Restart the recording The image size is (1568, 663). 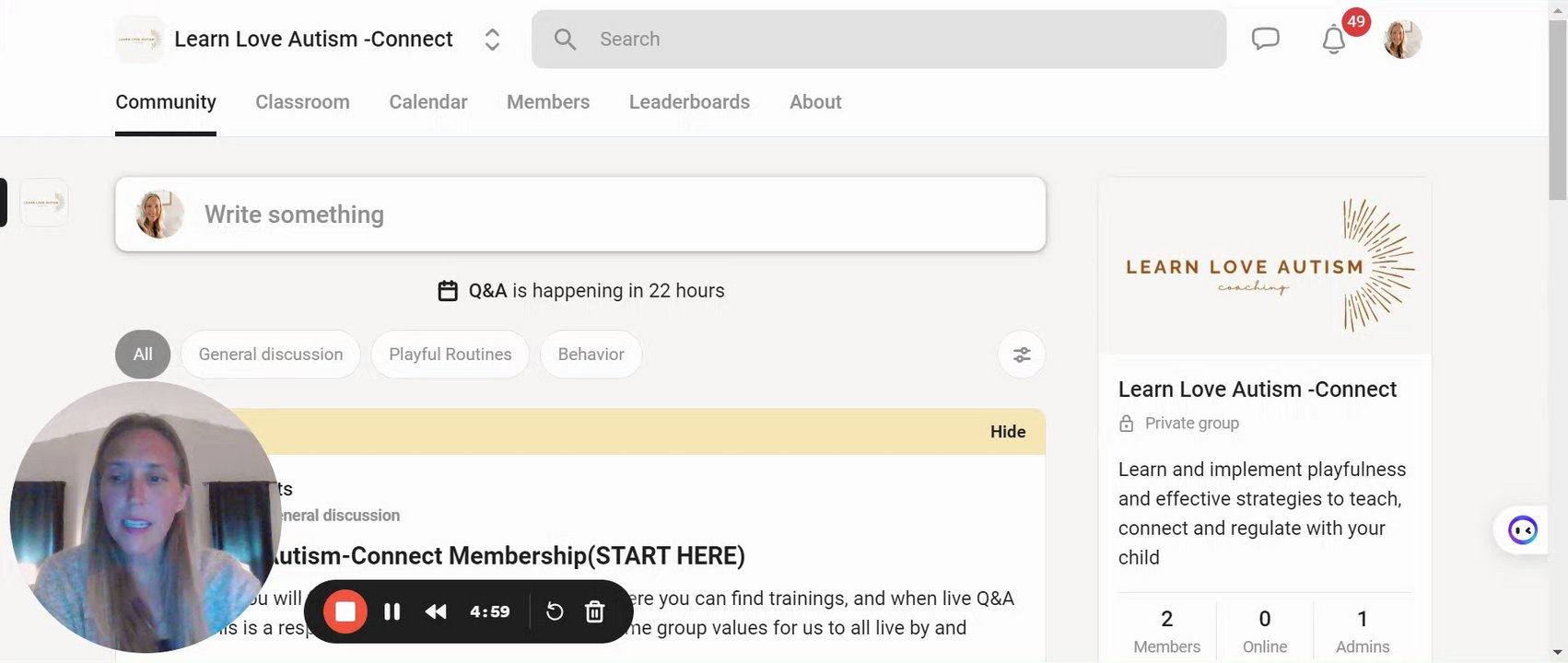[x=555, y=611]
